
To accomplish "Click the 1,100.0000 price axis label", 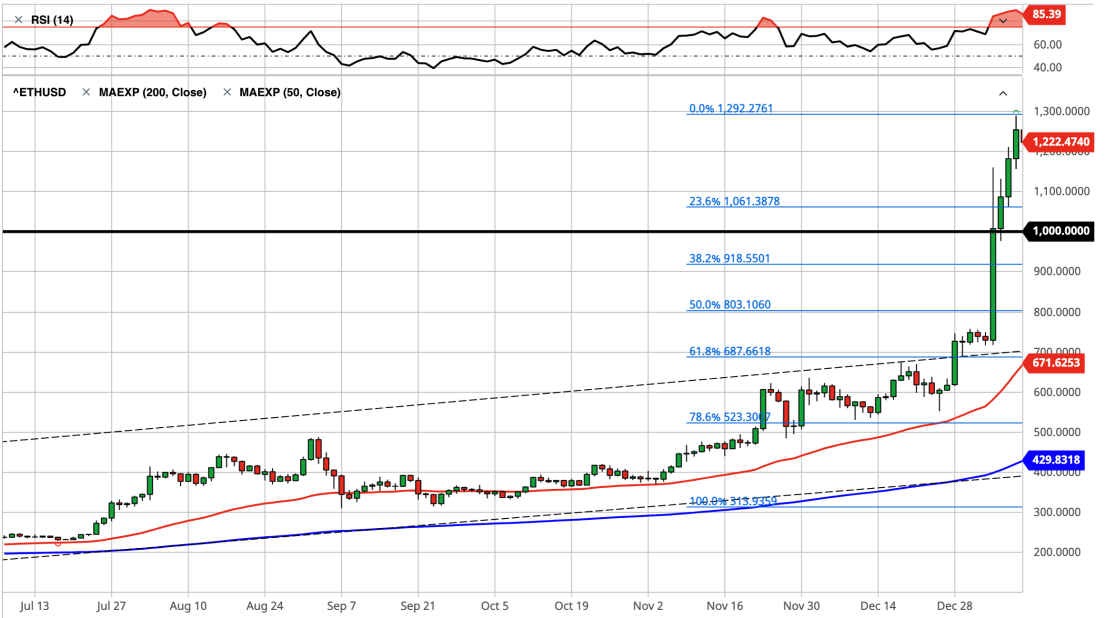I will point(1061,191).
